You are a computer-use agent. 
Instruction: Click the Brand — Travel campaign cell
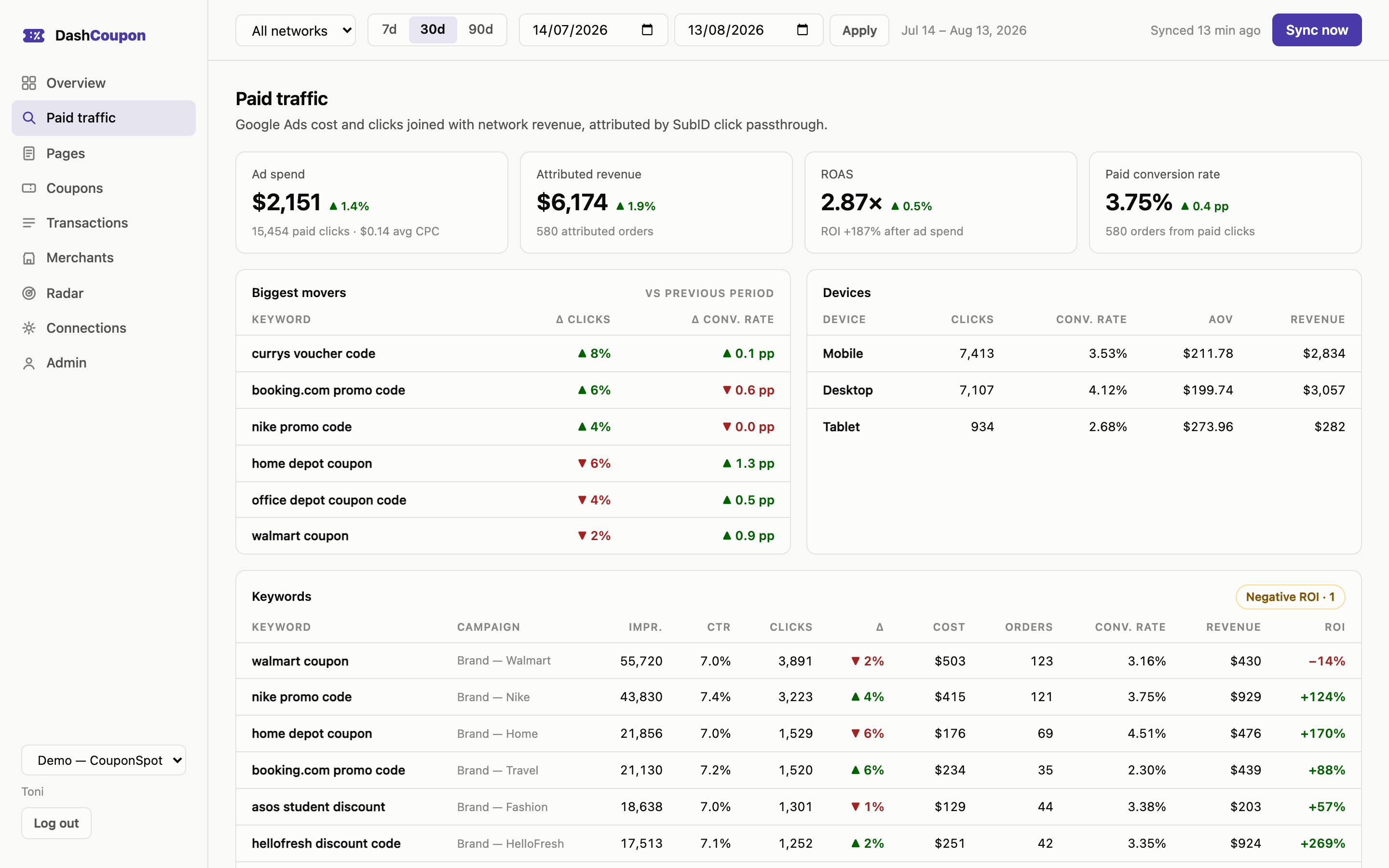coord(497,771)
